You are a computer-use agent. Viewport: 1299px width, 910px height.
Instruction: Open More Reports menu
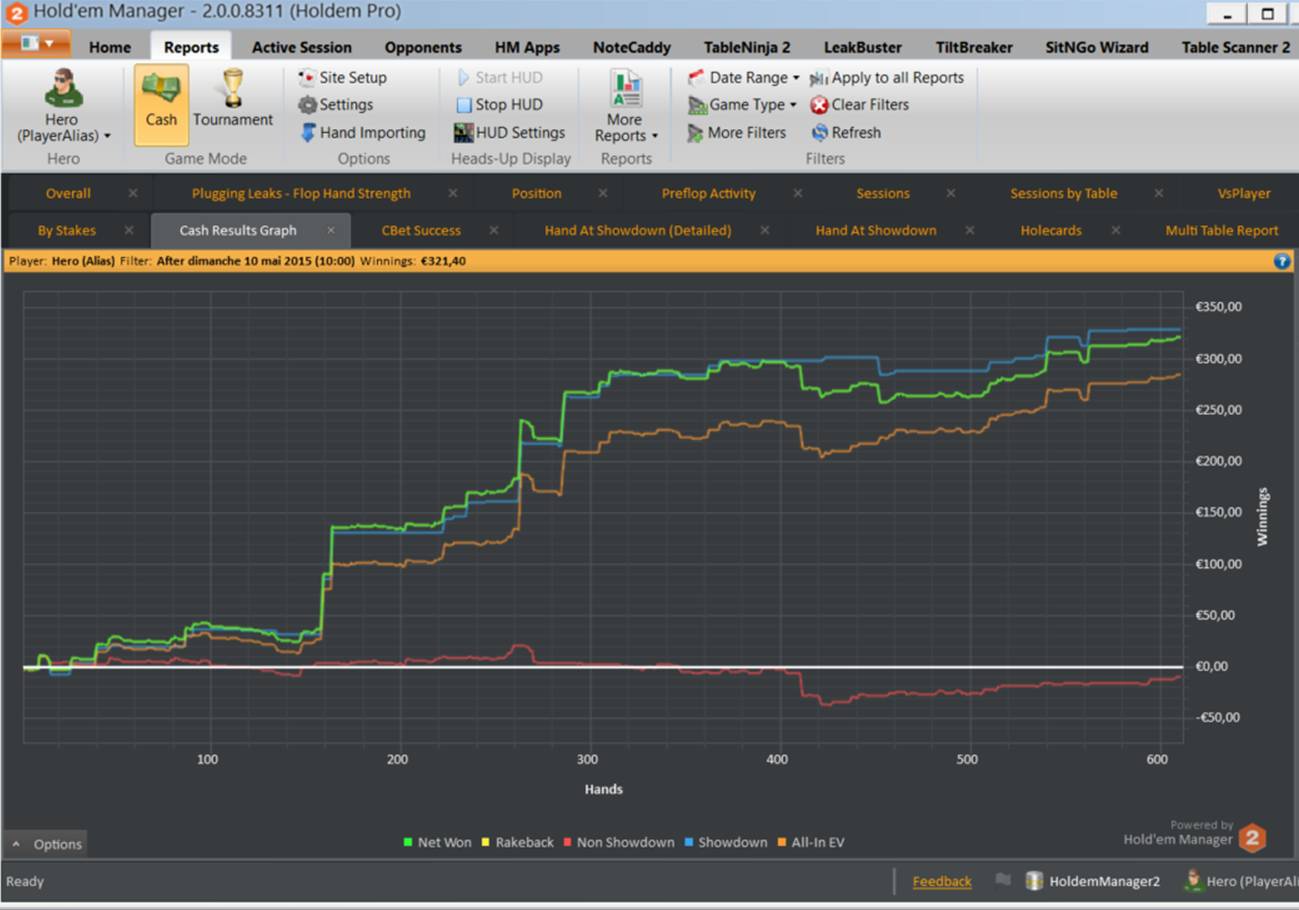coord(626,106)
